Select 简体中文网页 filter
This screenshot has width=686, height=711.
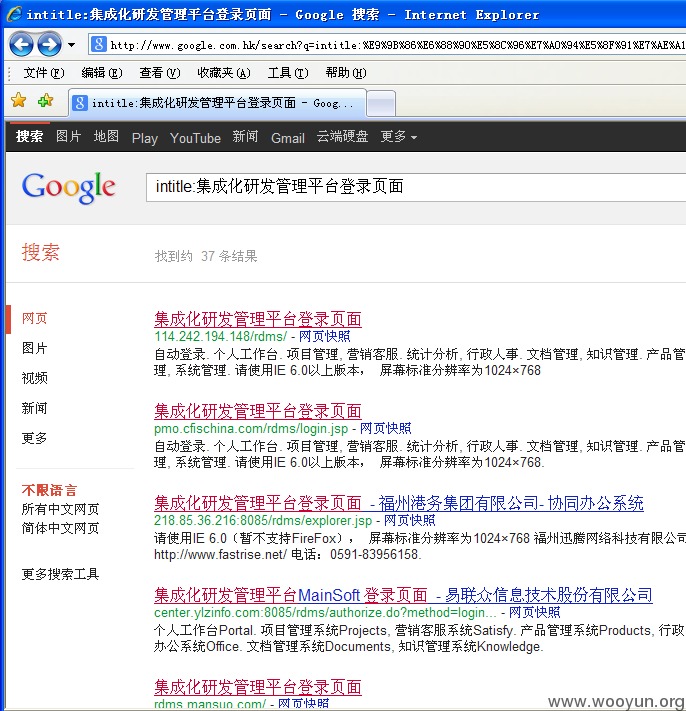[60, 528]
